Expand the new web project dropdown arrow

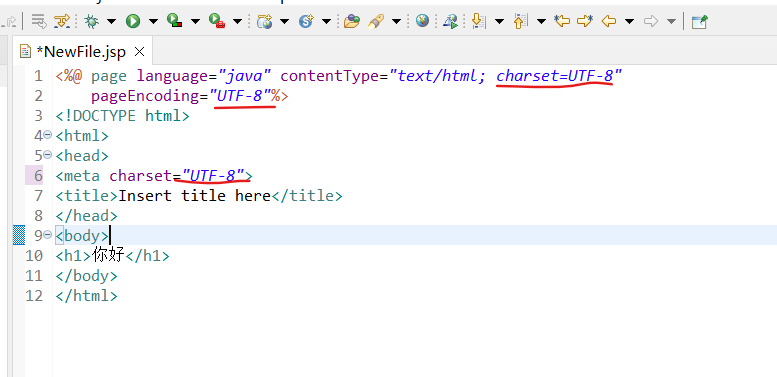tap(284, 21)
